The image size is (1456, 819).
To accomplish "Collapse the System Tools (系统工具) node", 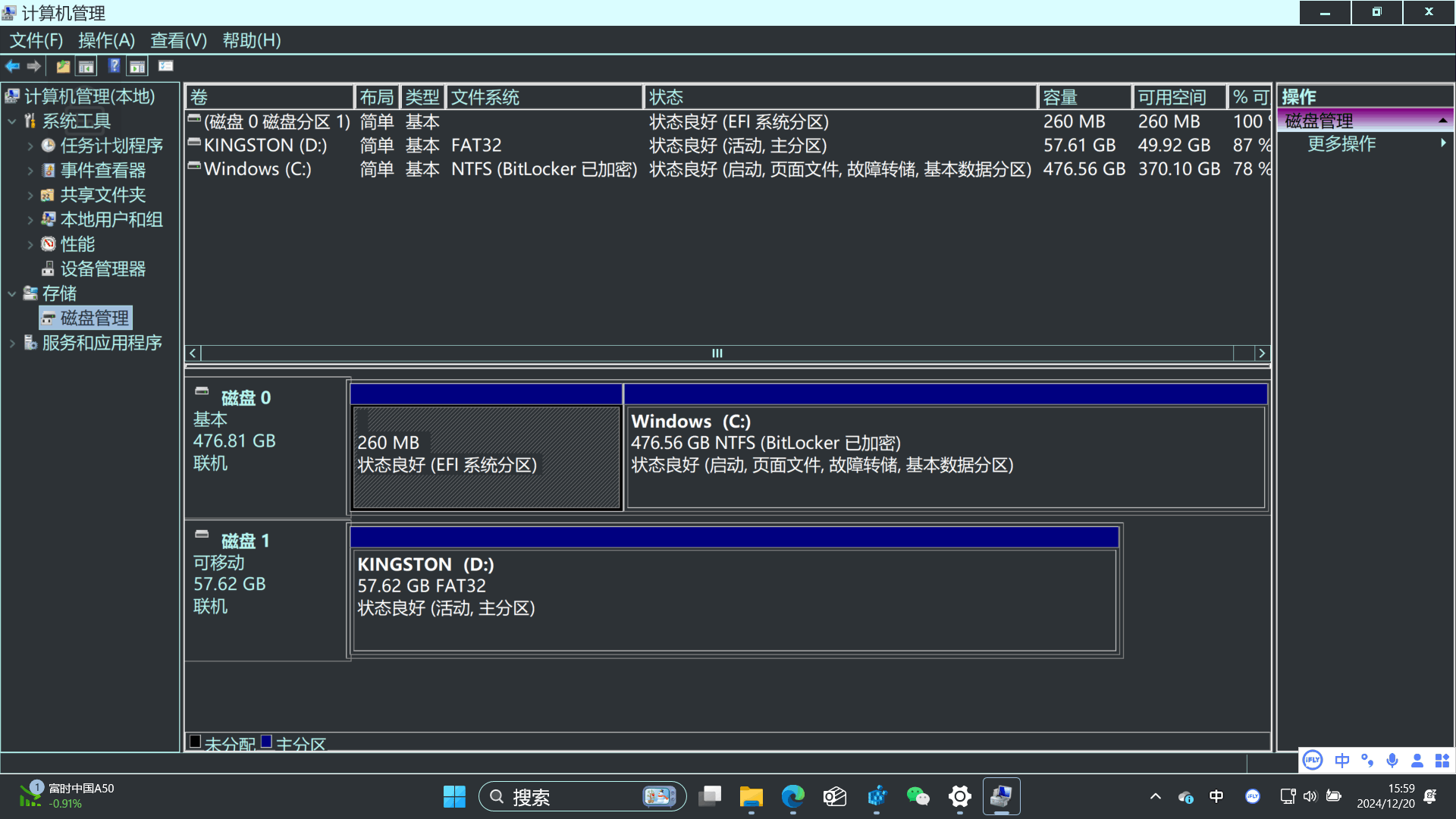I will [x=12, y=121].
